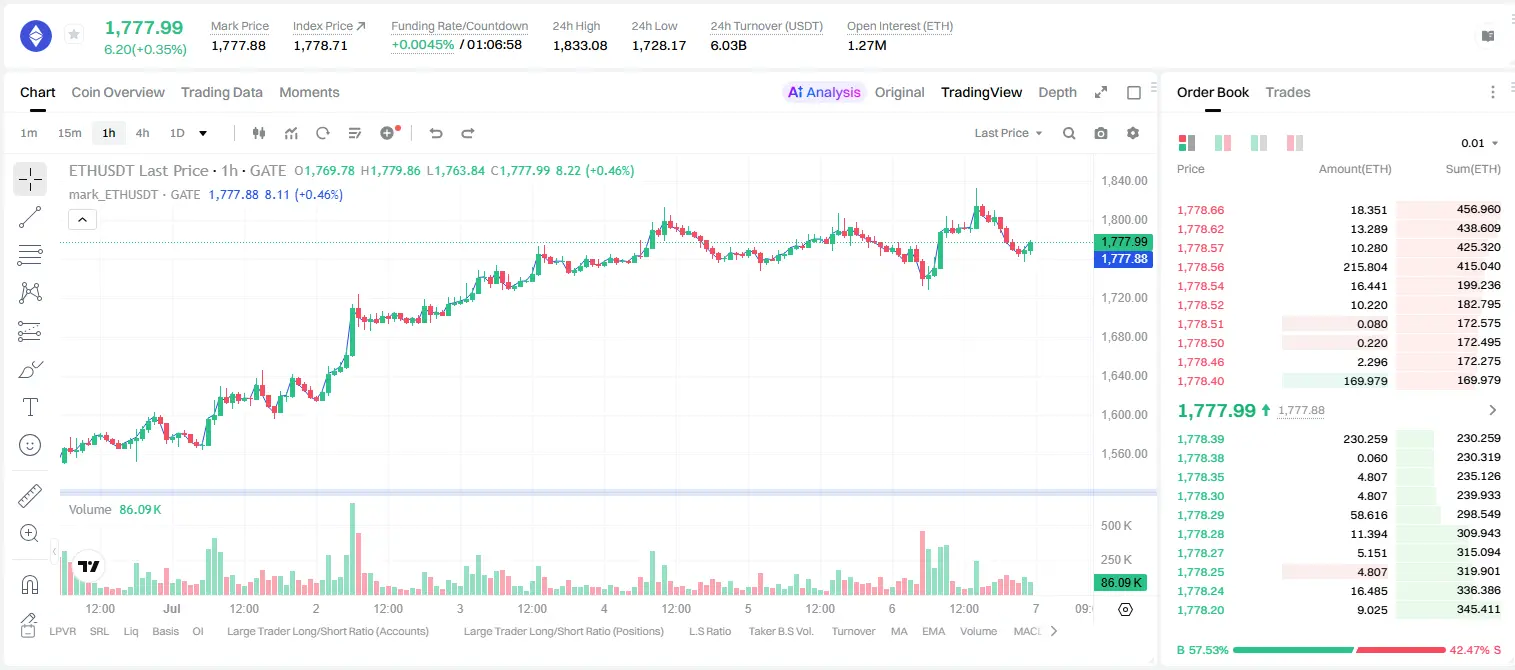1515x670 pixels.
Task: Add ETH to favorites with star
Action: pyautogui.click(x=74, y=35)
